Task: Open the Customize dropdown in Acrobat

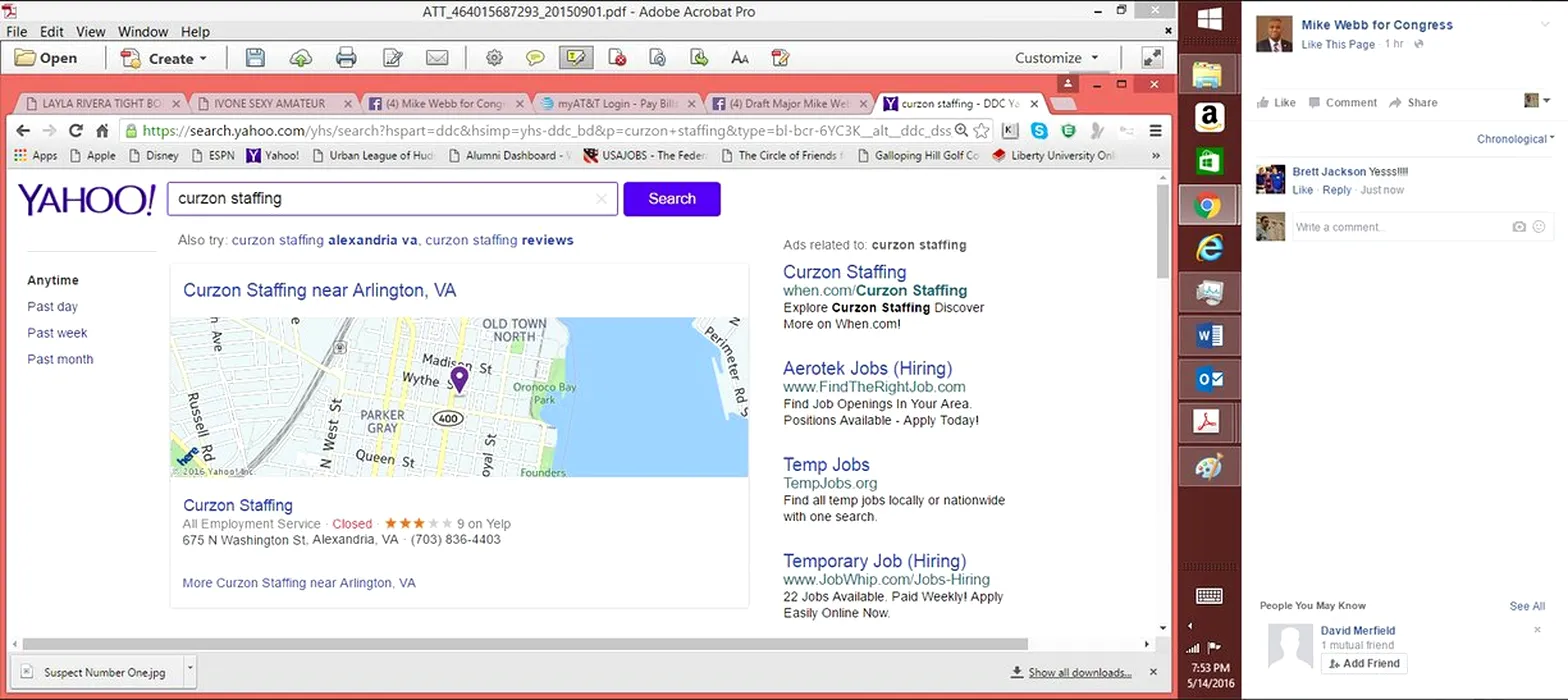Action: [1056, 58]
